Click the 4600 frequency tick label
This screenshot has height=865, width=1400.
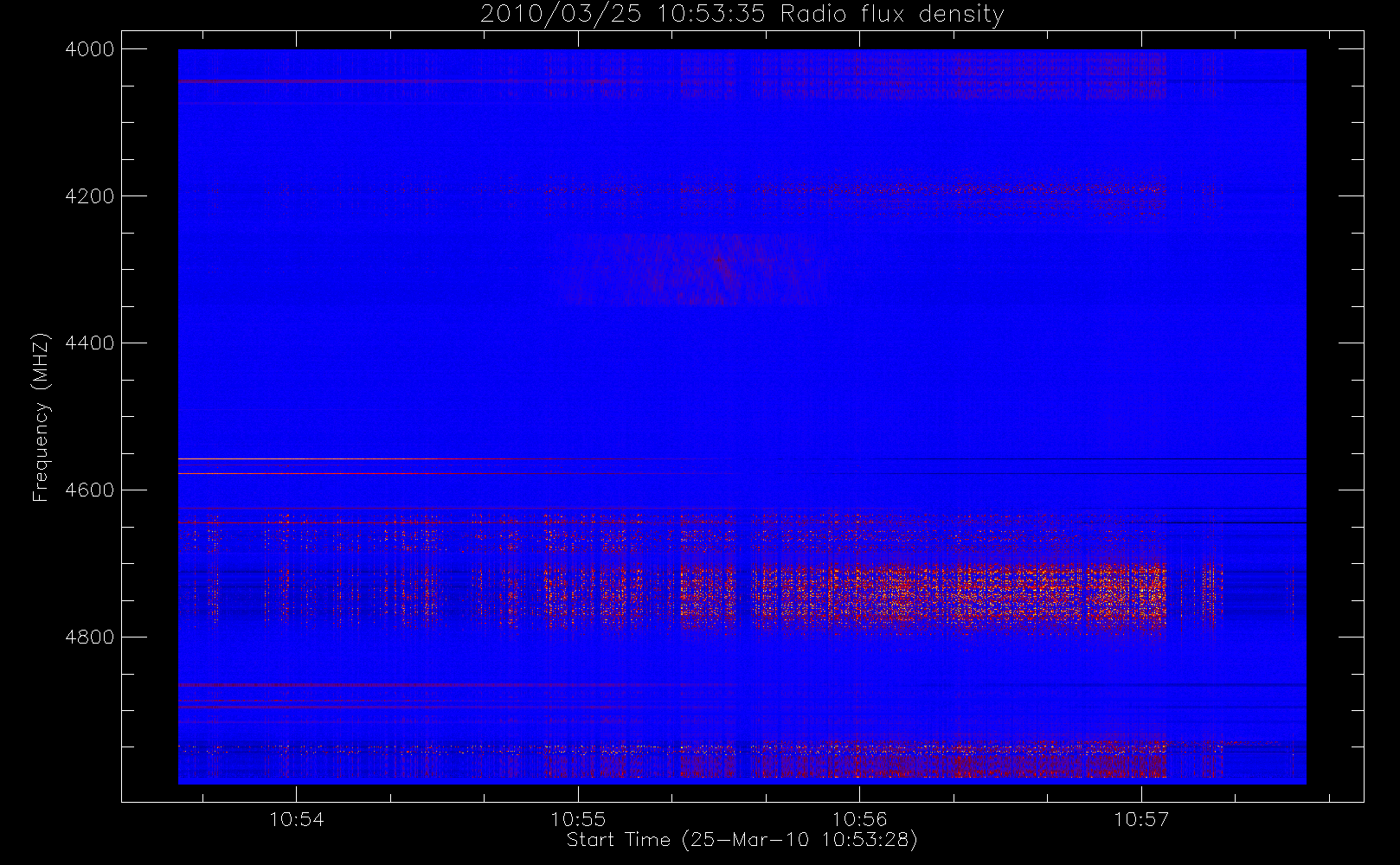(90, 490)
